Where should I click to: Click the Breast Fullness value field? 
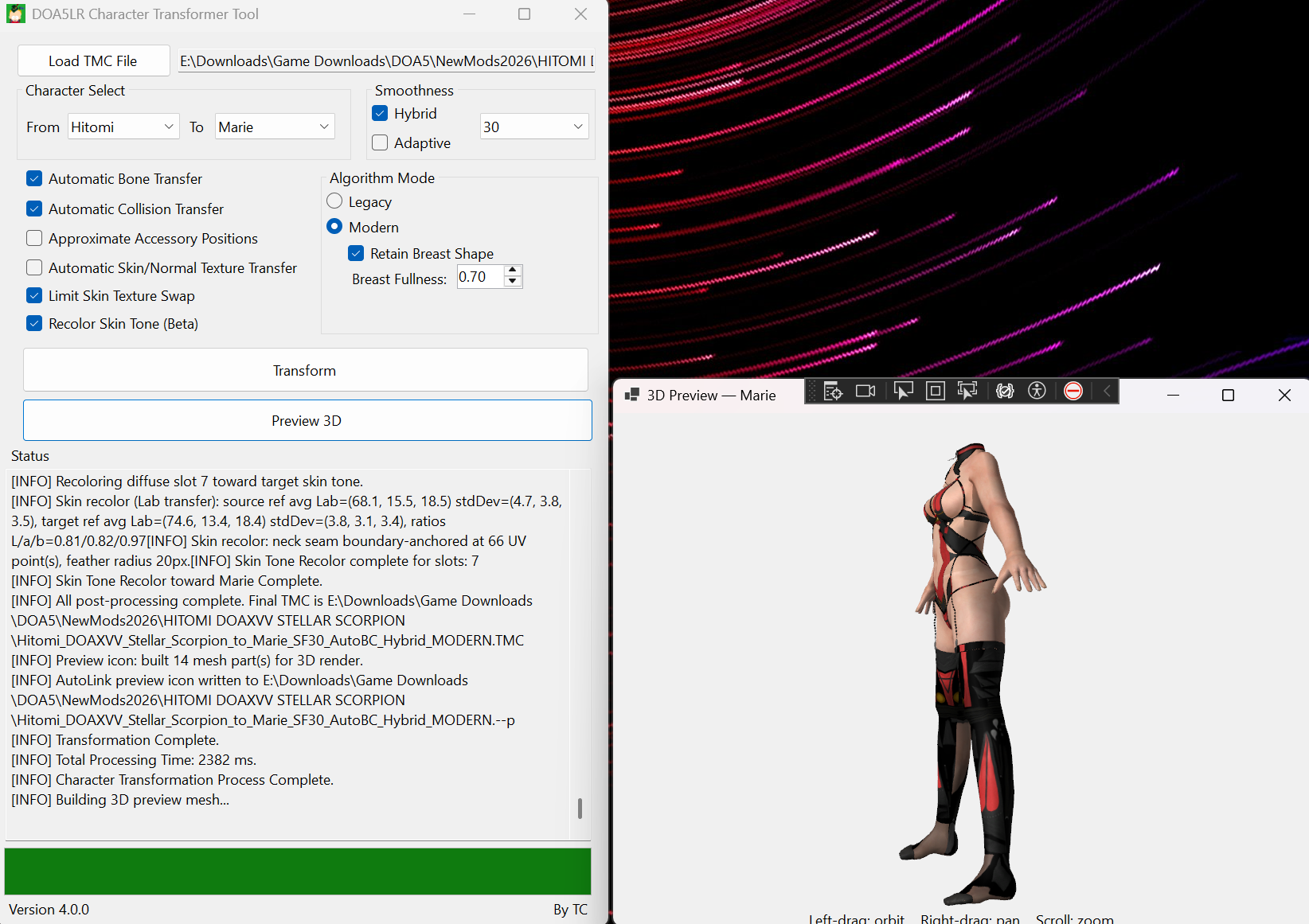pyautogui.click(x=480, y=276)
